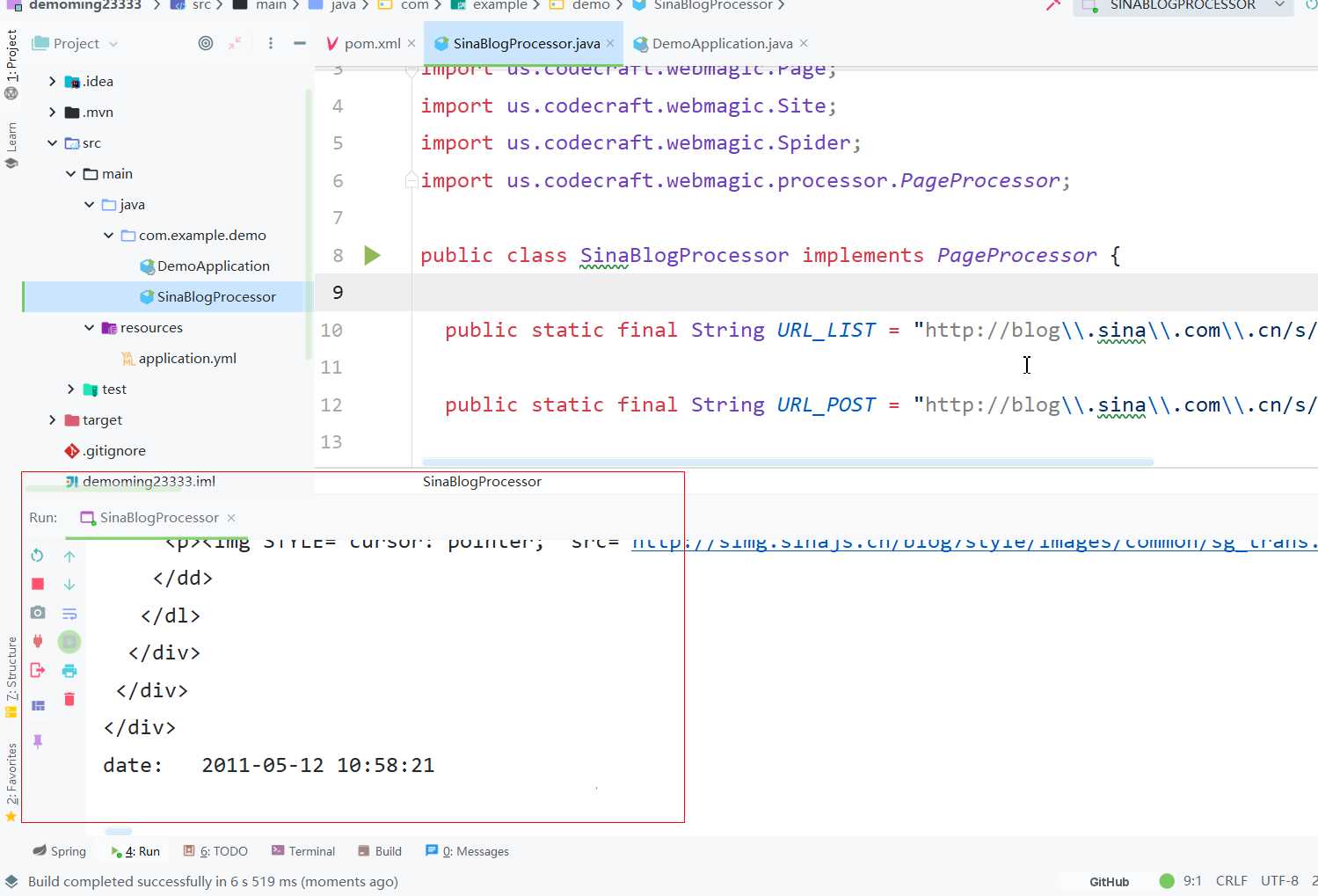The width and height of the screenshot is (1318, 896).
Task: Open the Run panel layout icon
Action: (x=38, y=705)
